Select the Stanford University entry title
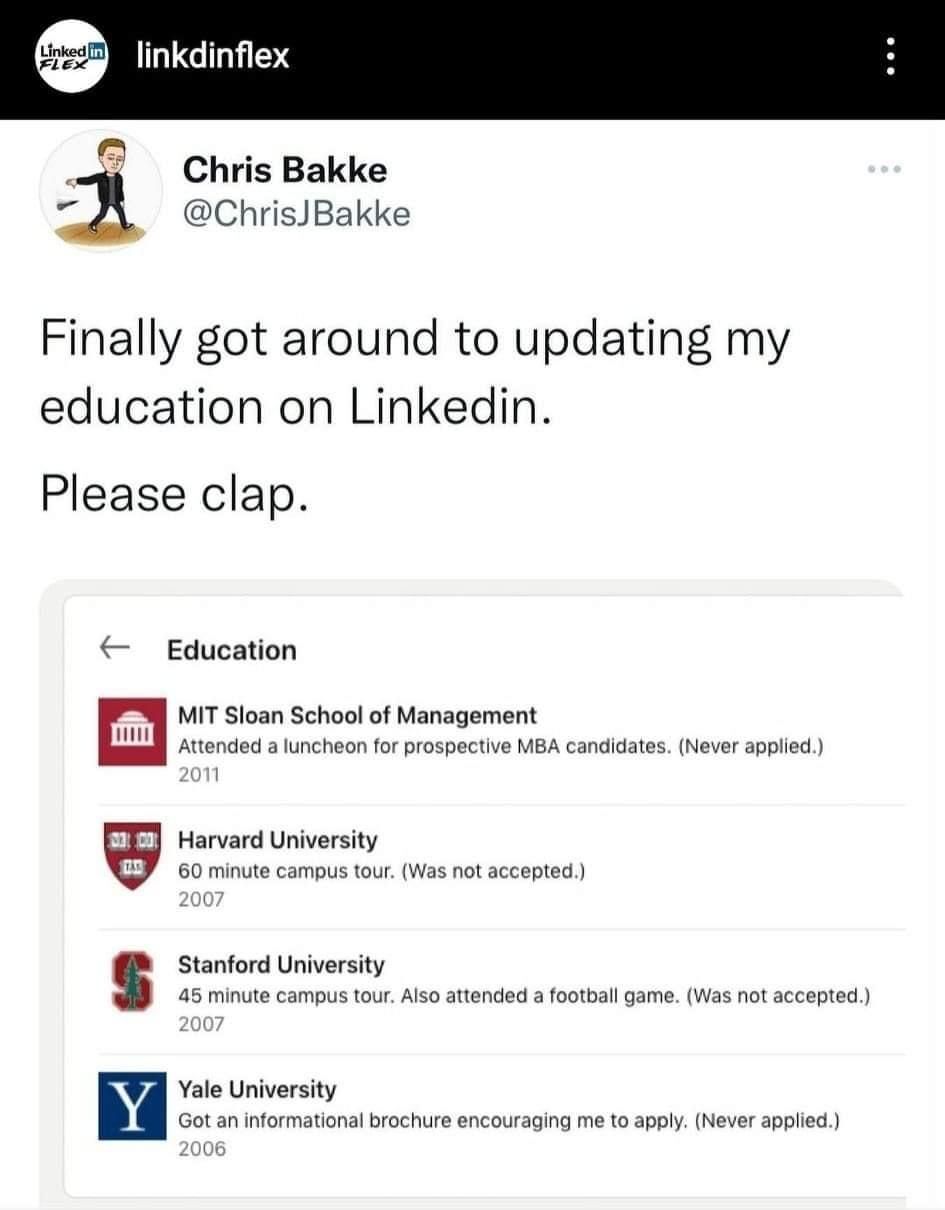The image size is (945, 1210). 281,964
